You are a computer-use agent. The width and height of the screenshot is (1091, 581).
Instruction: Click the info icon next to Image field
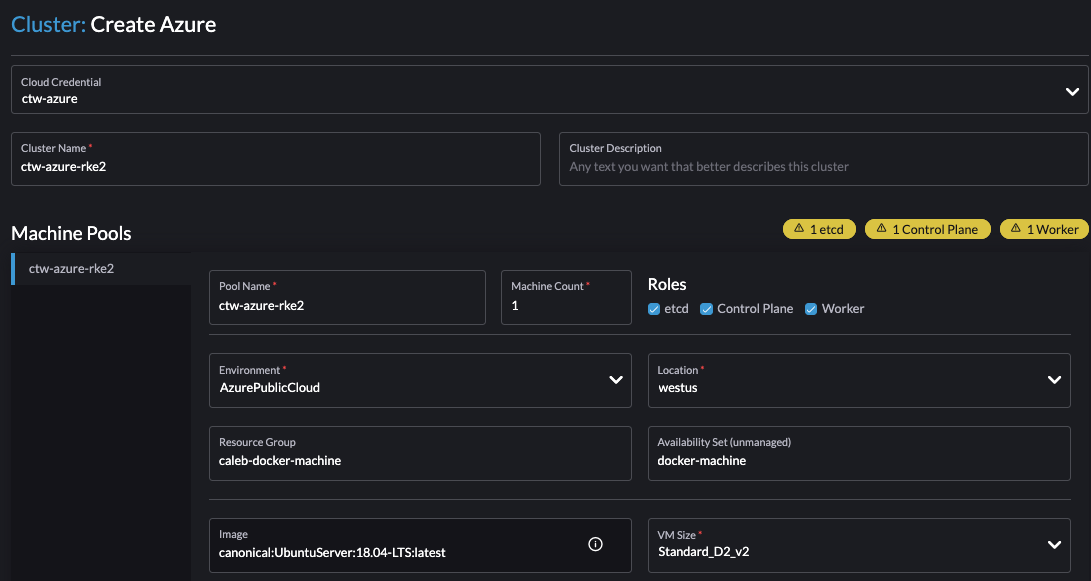595,543
